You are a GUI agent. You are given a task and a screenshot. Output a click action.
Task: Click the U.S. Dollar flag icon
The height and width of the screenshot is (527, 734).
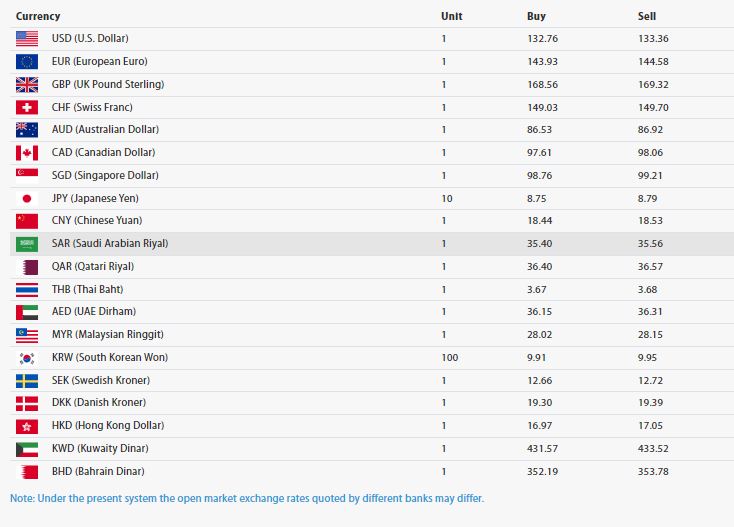(x=27, y=38)
